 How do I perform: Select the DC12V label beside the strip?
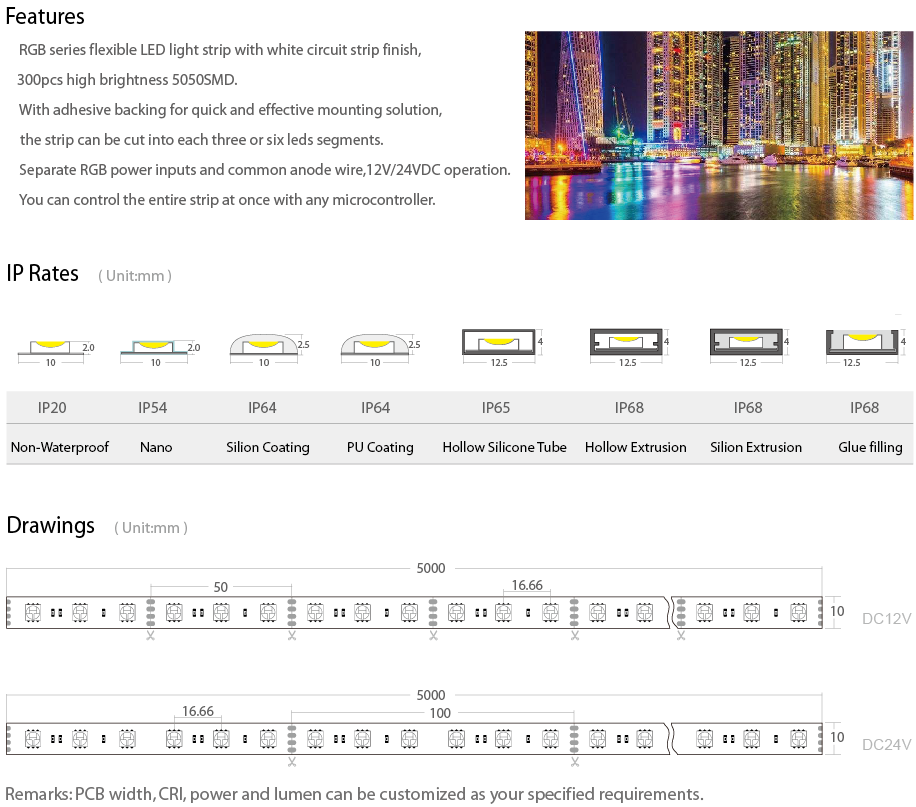point(886,618)
